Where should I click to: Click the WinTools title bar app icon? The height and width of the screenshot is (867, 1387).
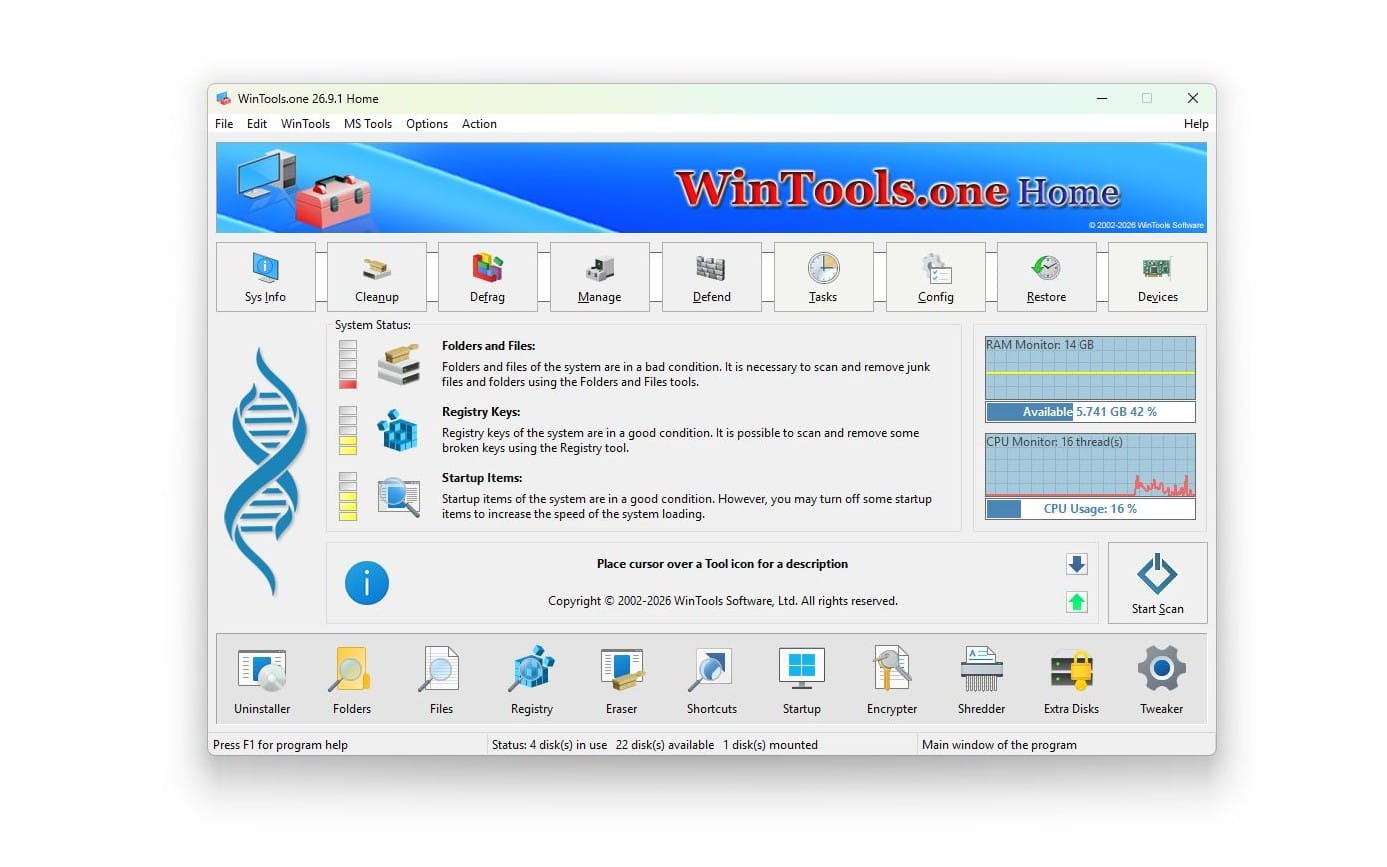(224, 98)
